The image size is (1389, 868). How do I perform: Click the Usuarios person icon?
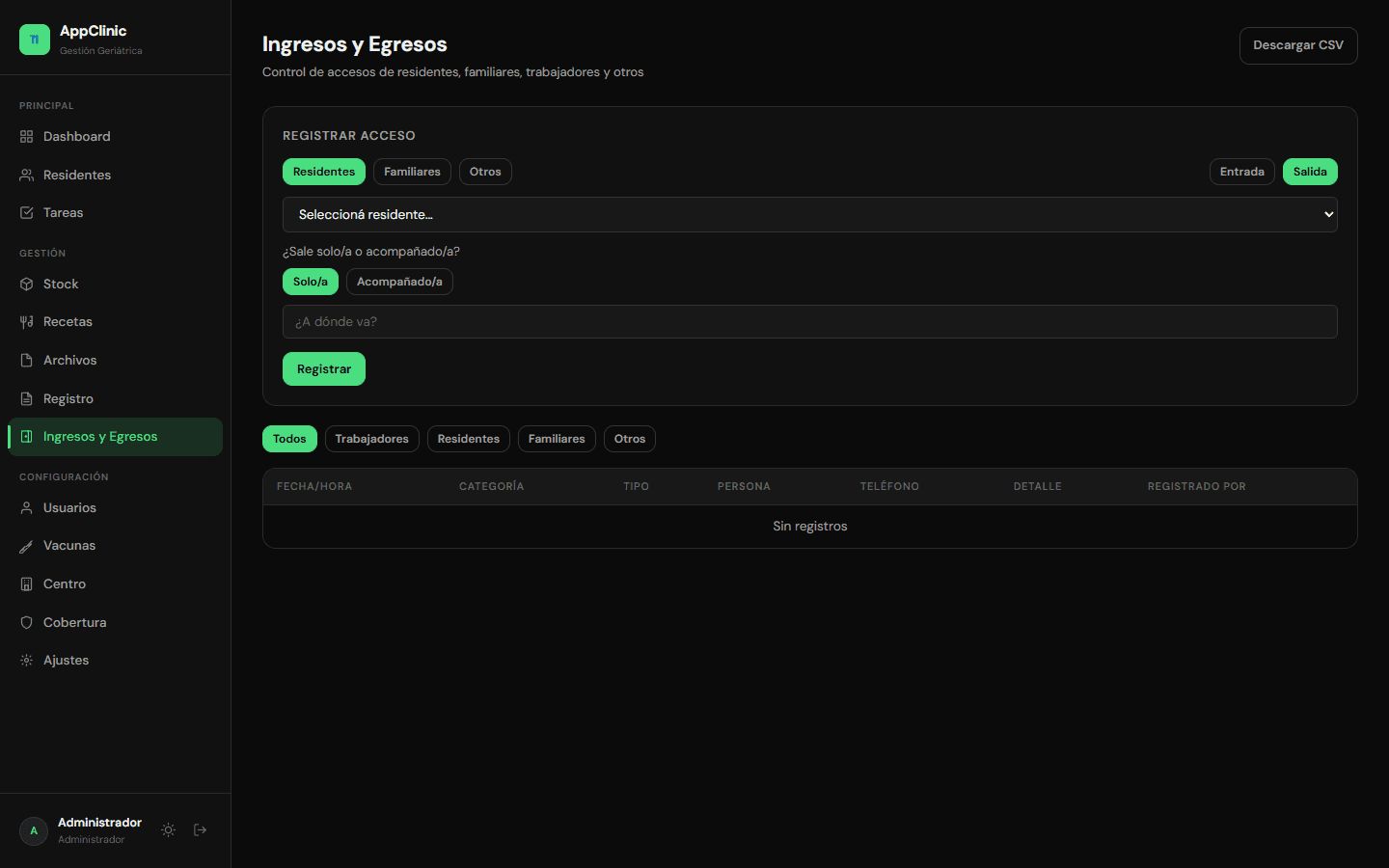click(x=27, y=508)
